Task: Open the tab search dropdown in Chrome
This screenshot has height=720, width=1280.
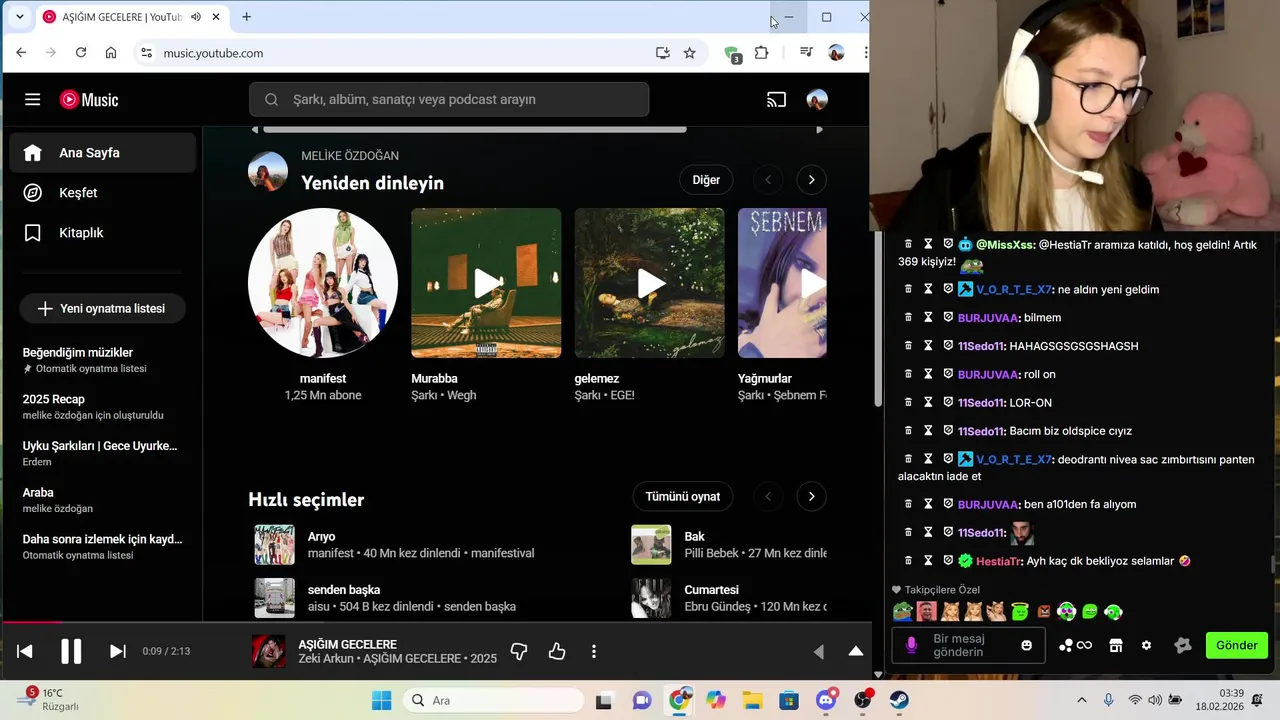Action: point(19,17)
